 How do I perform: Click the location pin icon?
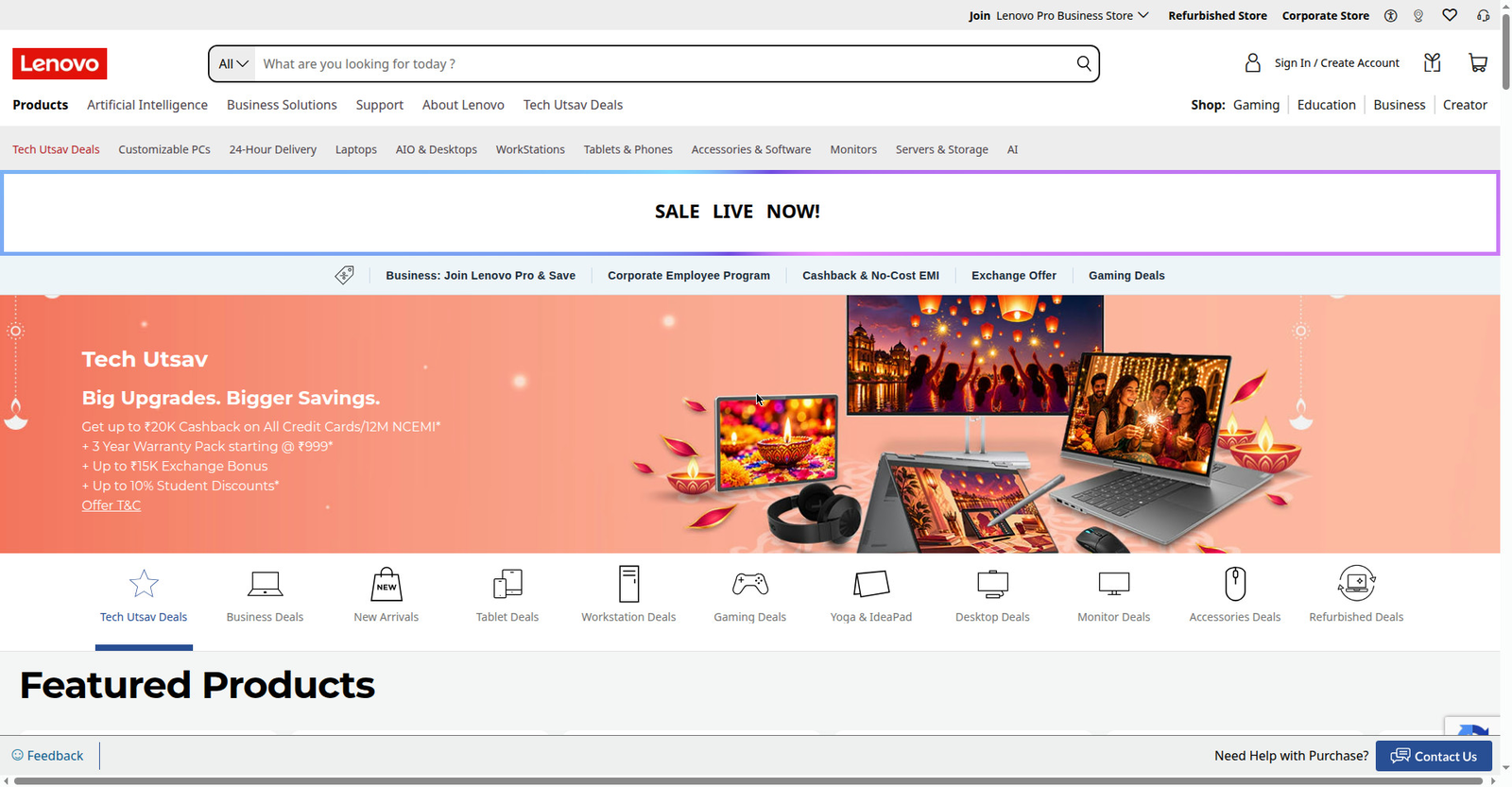pos(1418,15)
